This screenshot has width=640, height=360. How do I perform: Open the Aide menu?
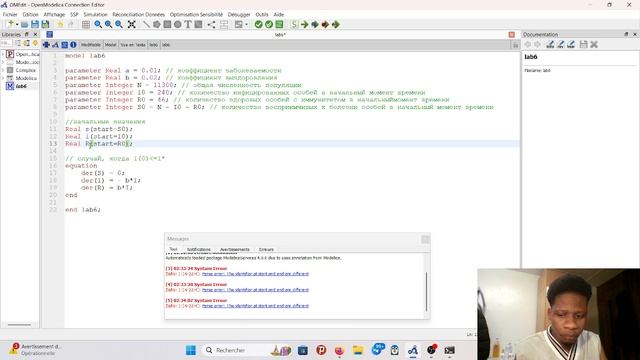pos(279,14)
